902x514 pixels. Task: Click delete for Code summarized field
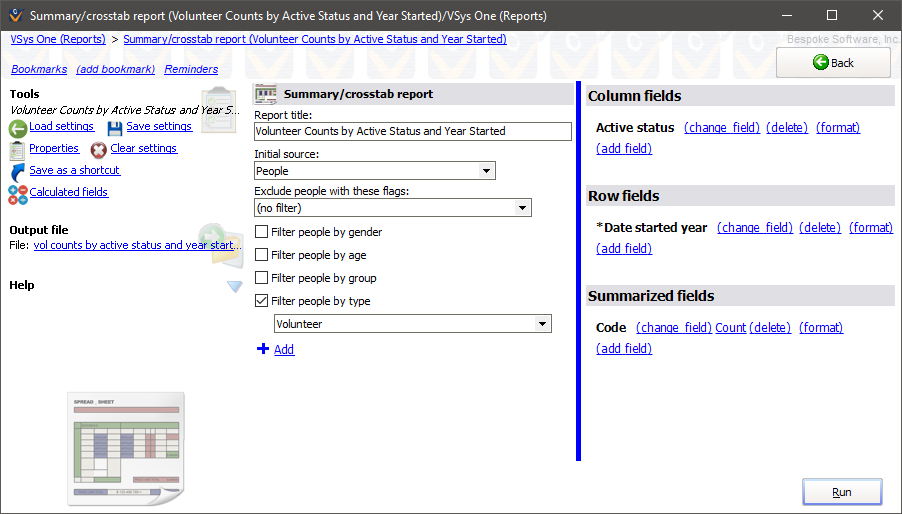pos(770,328)
